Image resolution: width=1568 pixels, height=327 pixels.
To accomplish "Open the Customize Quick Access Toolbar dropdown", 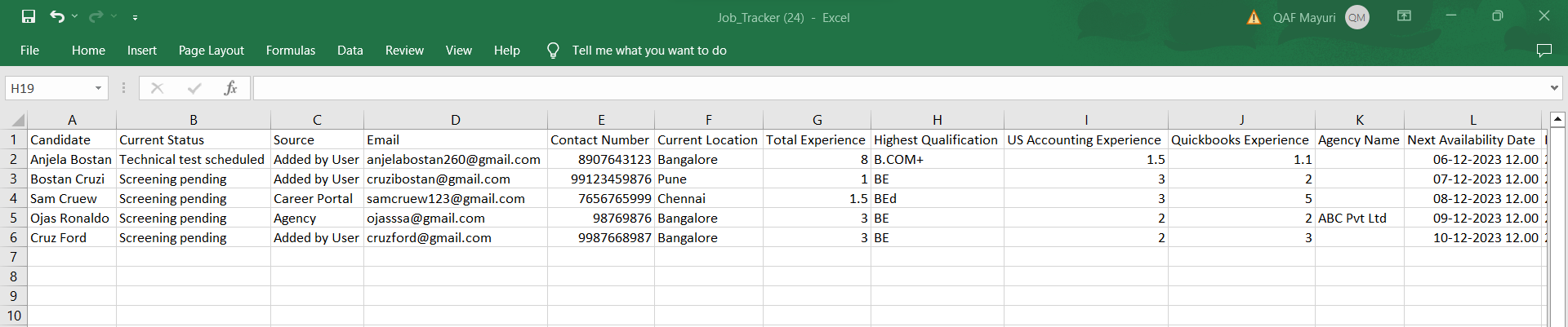I will coord(135,17).
